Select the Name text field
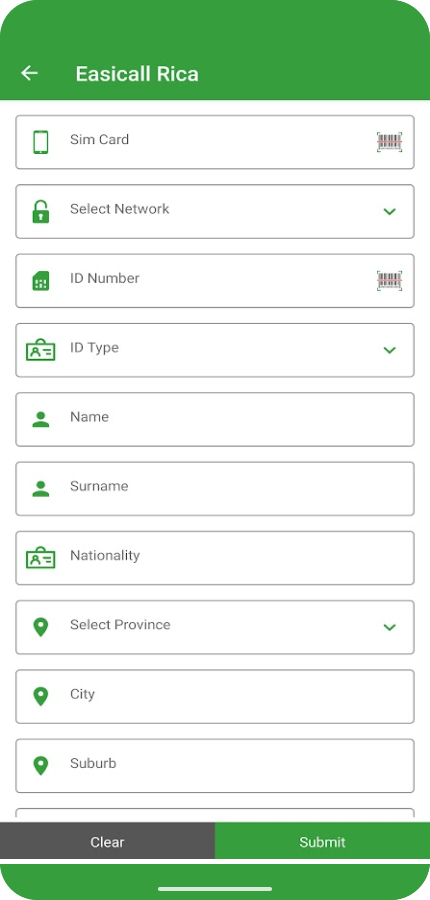The height and width of the screenshot is (900, 430). 215,420
